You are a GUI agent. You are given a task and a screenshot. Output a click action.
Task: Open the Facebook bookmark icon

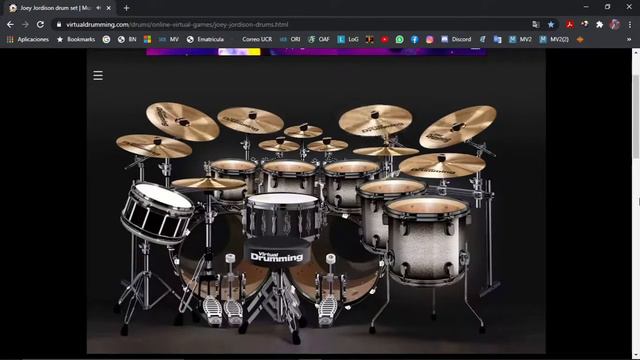pyautogui.click(x=415, y=39)
